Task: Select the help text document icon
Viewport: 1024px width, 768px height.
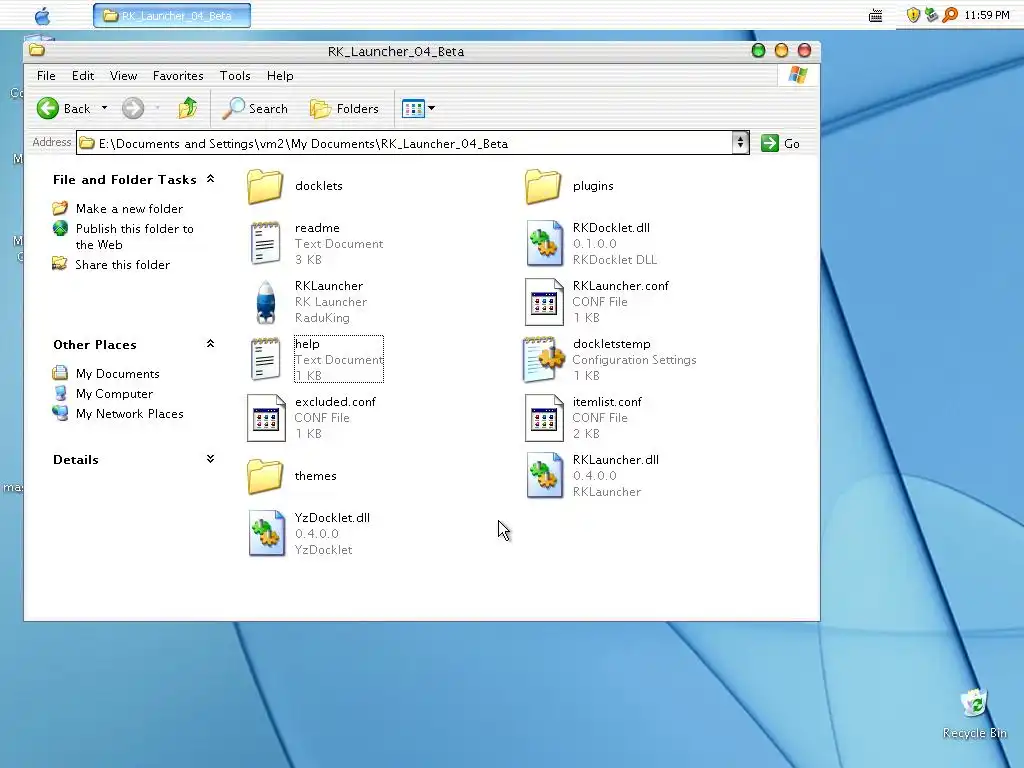Action: coord(265,359)
